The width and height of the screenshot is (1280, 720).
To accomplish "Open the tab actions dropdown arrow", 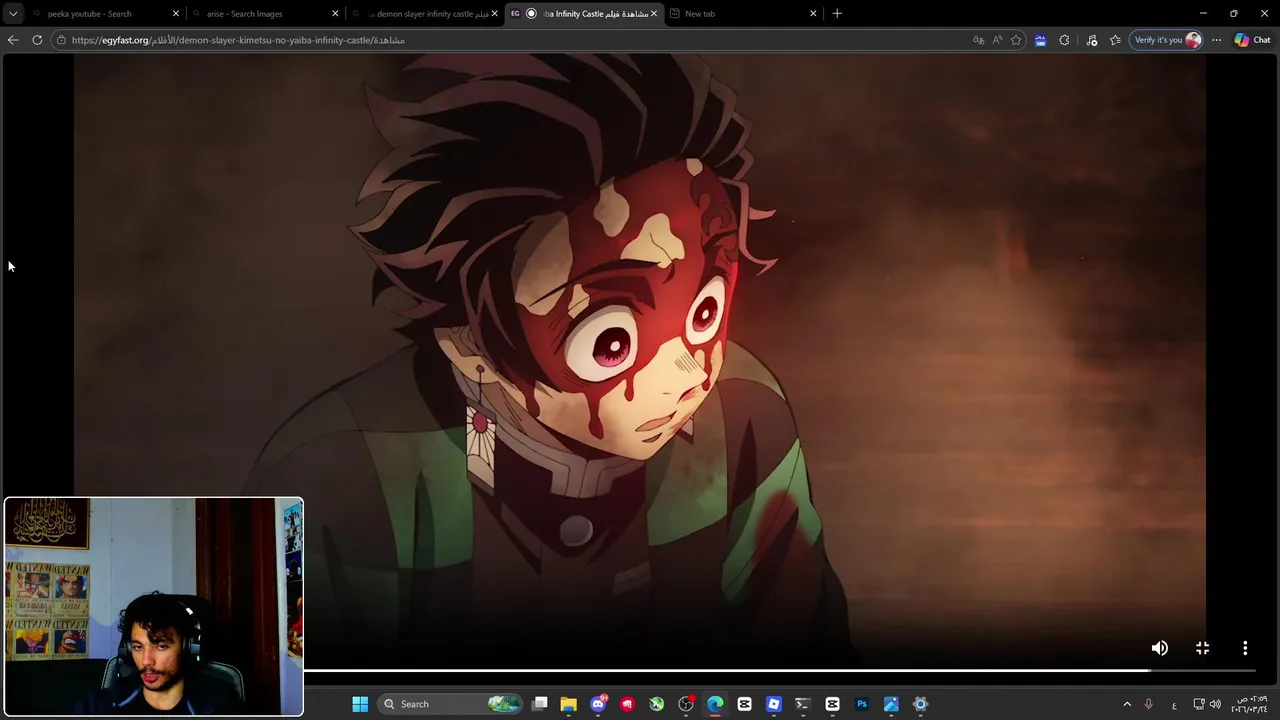I will [x=13, y=13].
